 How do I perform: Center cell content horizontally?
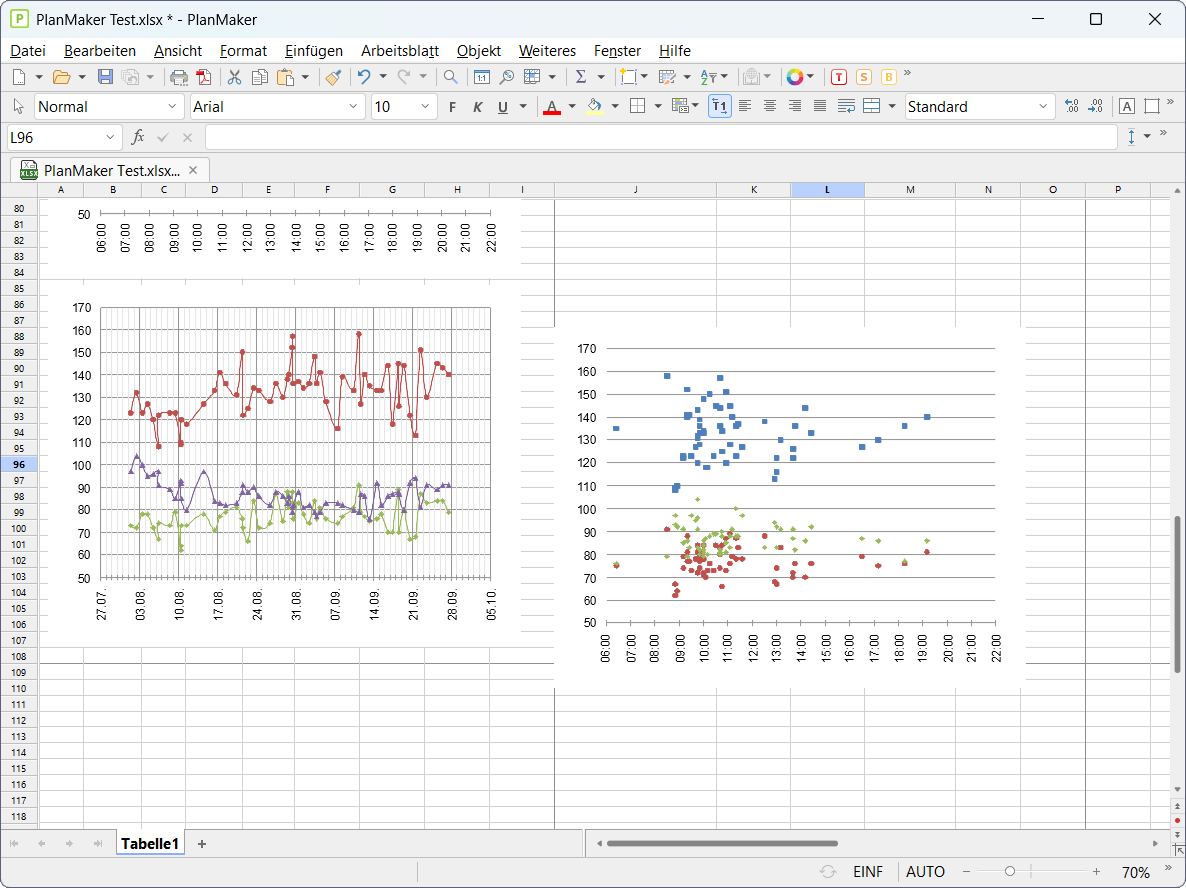pos(770,107)
